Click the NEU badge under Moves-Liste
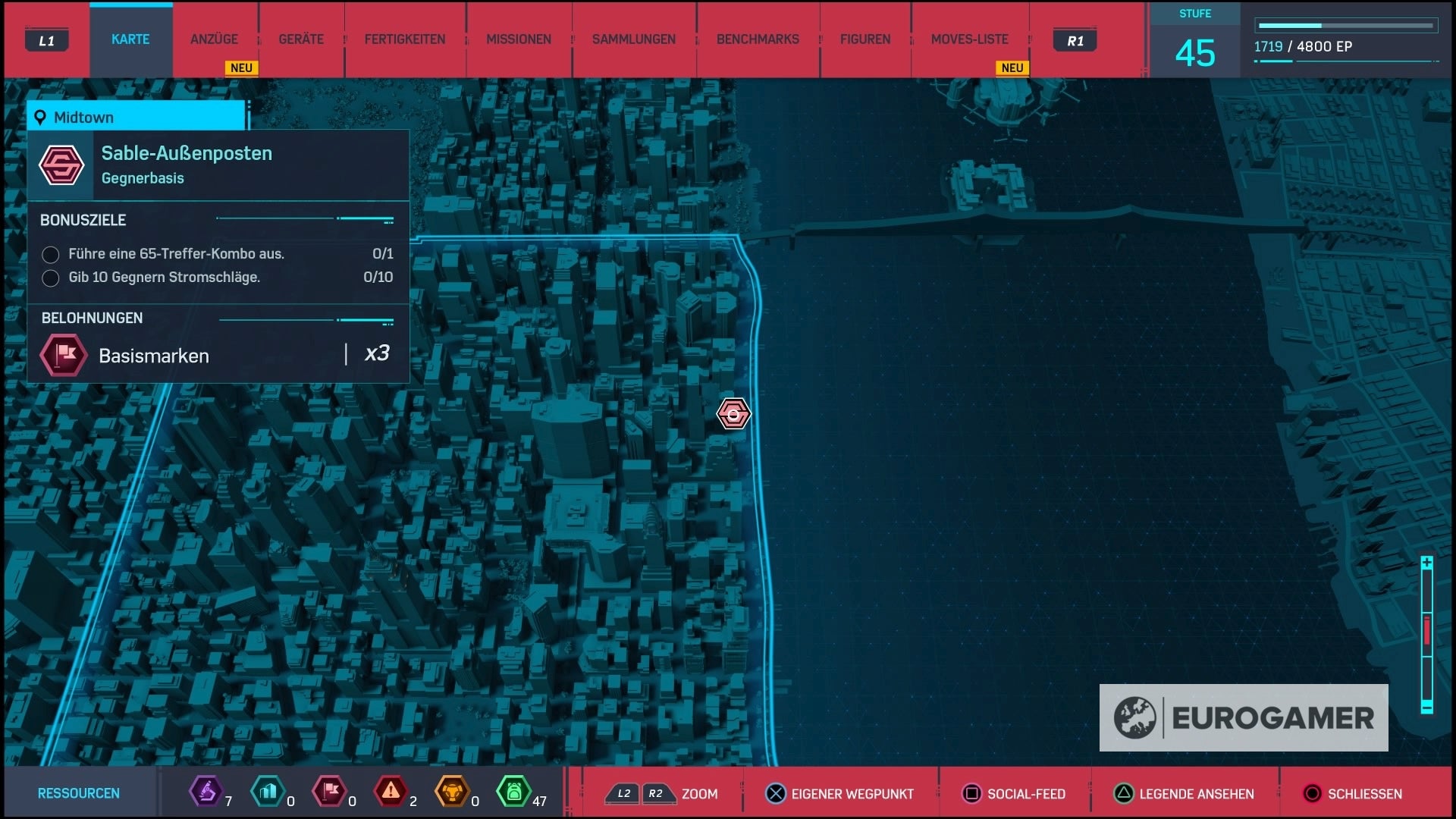Image resolution: width=1456 pixels, height=819 pixels. tap(1012, 67)
